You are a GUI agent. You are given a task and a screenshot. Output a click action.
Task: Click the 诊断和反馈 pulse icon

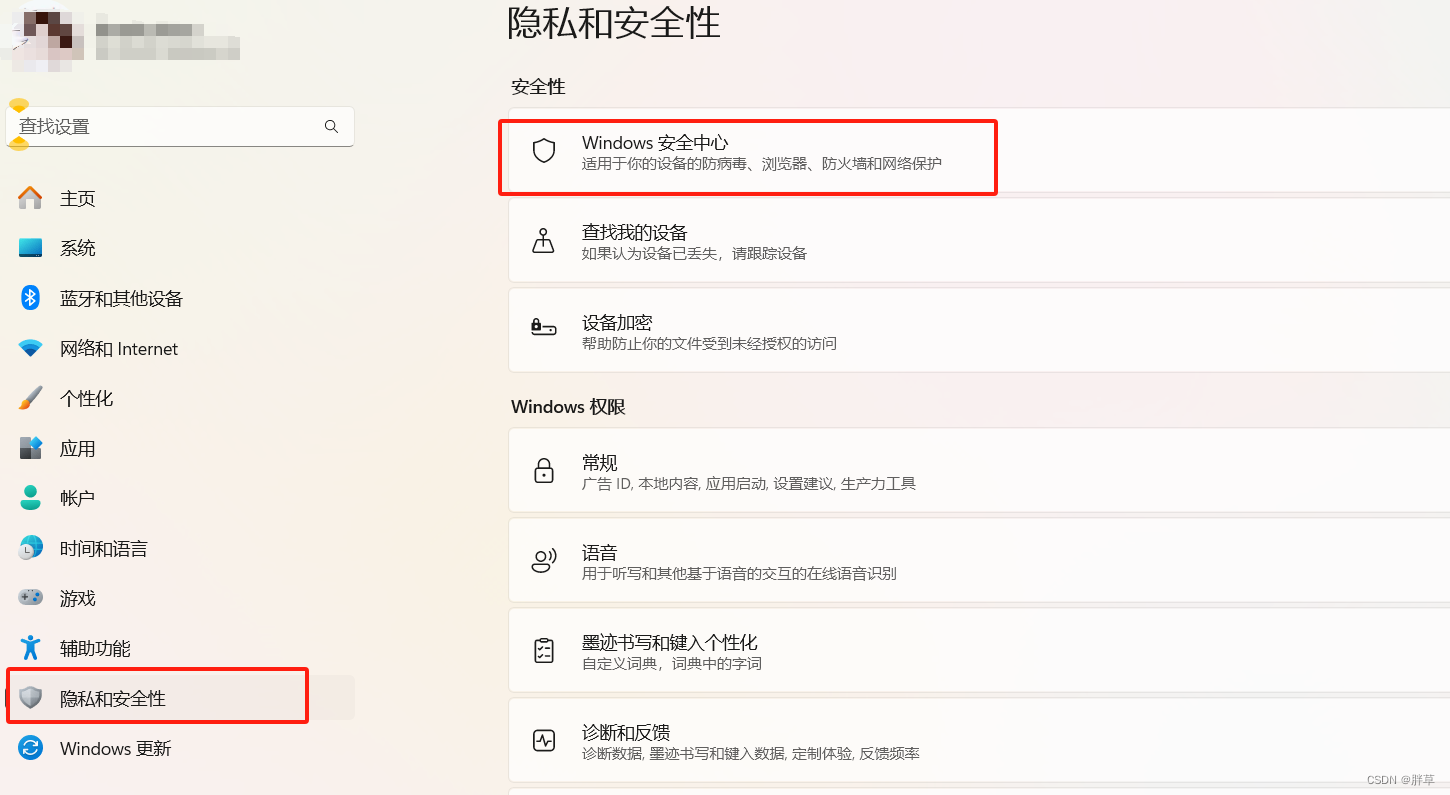(x=543, y=741)
